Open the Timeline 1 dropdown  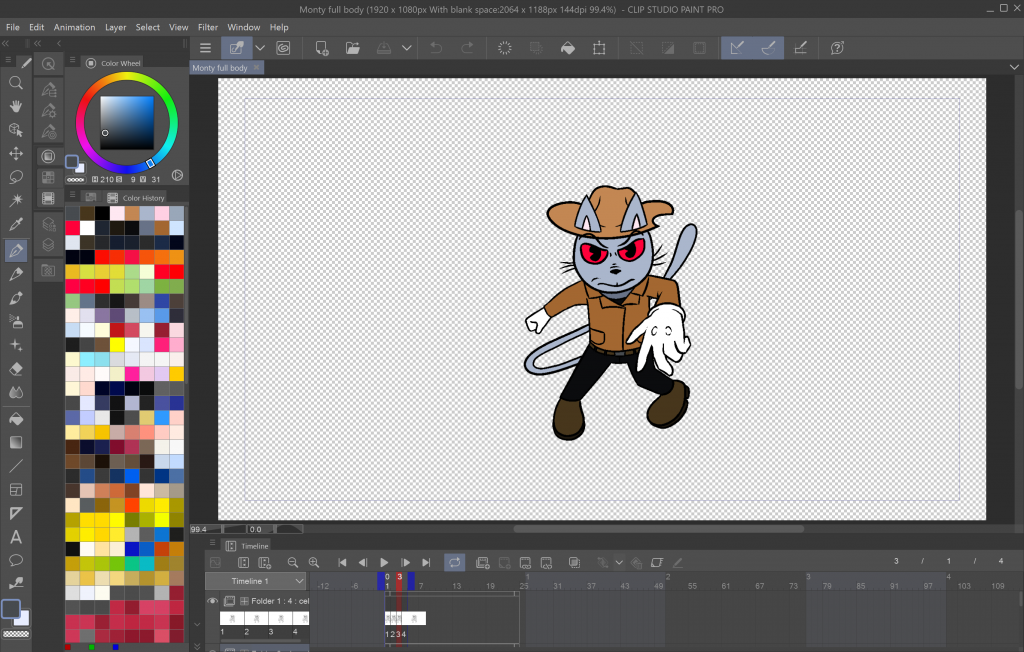coord(299,581)
